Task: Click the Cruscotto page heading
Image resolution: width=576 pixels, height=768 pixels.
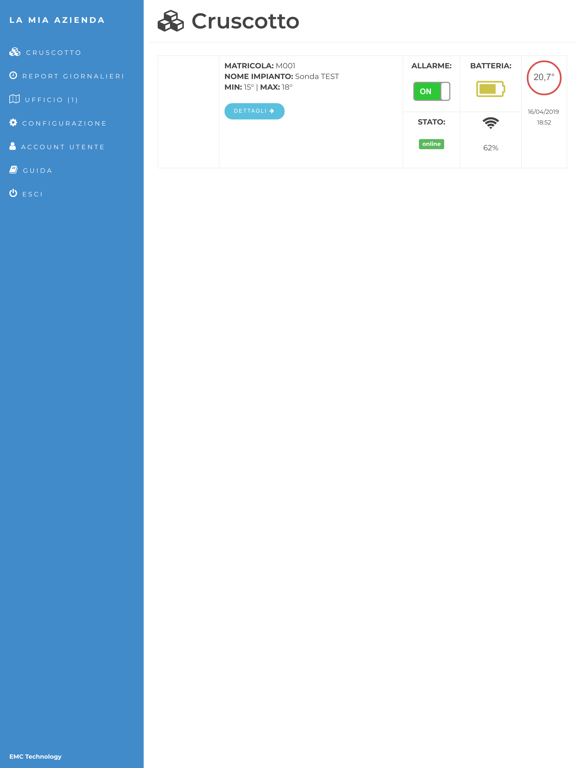Action: [x=245, y=21]
